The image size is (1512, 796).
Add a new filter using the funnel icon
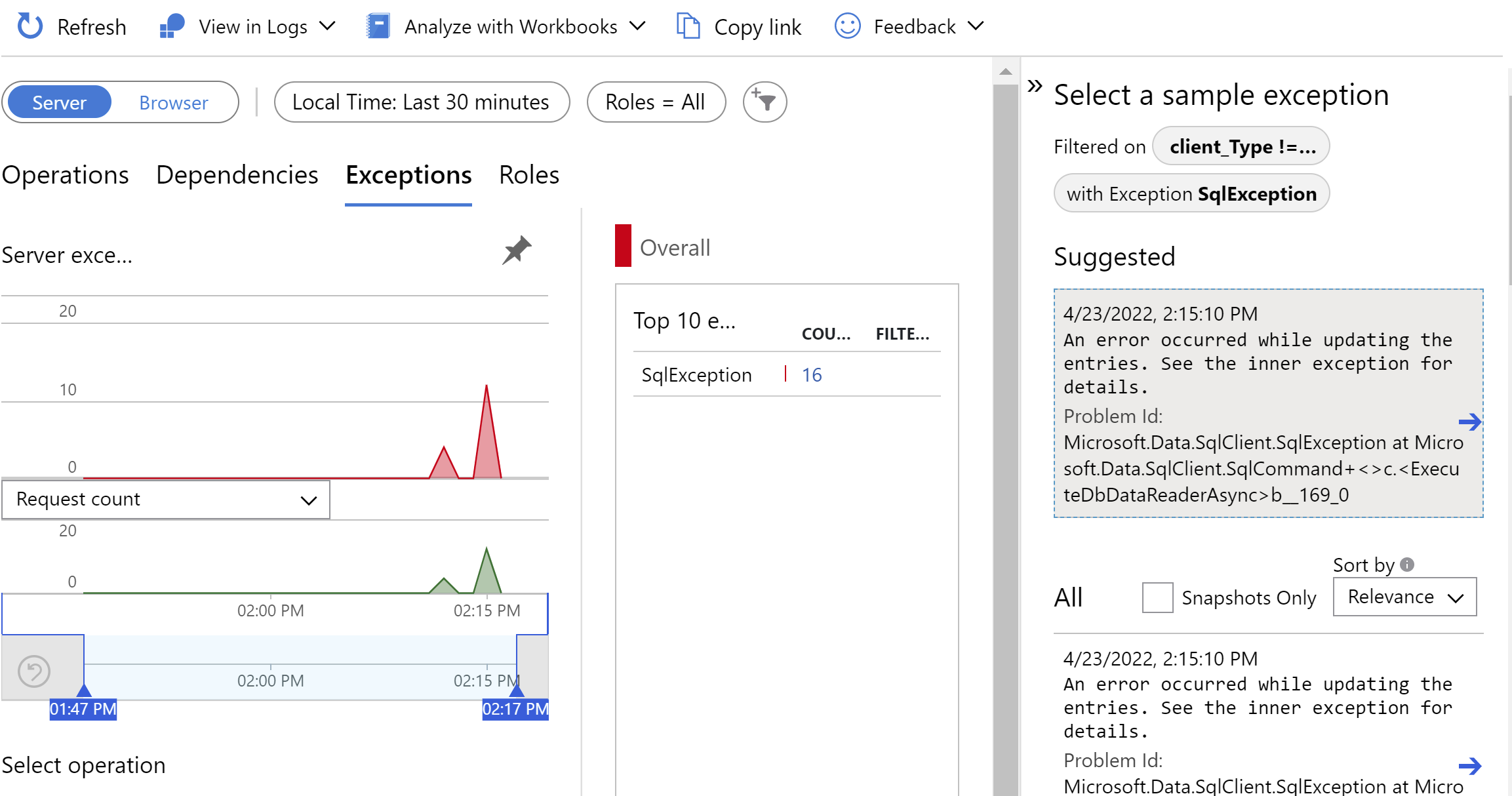[x=765, y=102]
